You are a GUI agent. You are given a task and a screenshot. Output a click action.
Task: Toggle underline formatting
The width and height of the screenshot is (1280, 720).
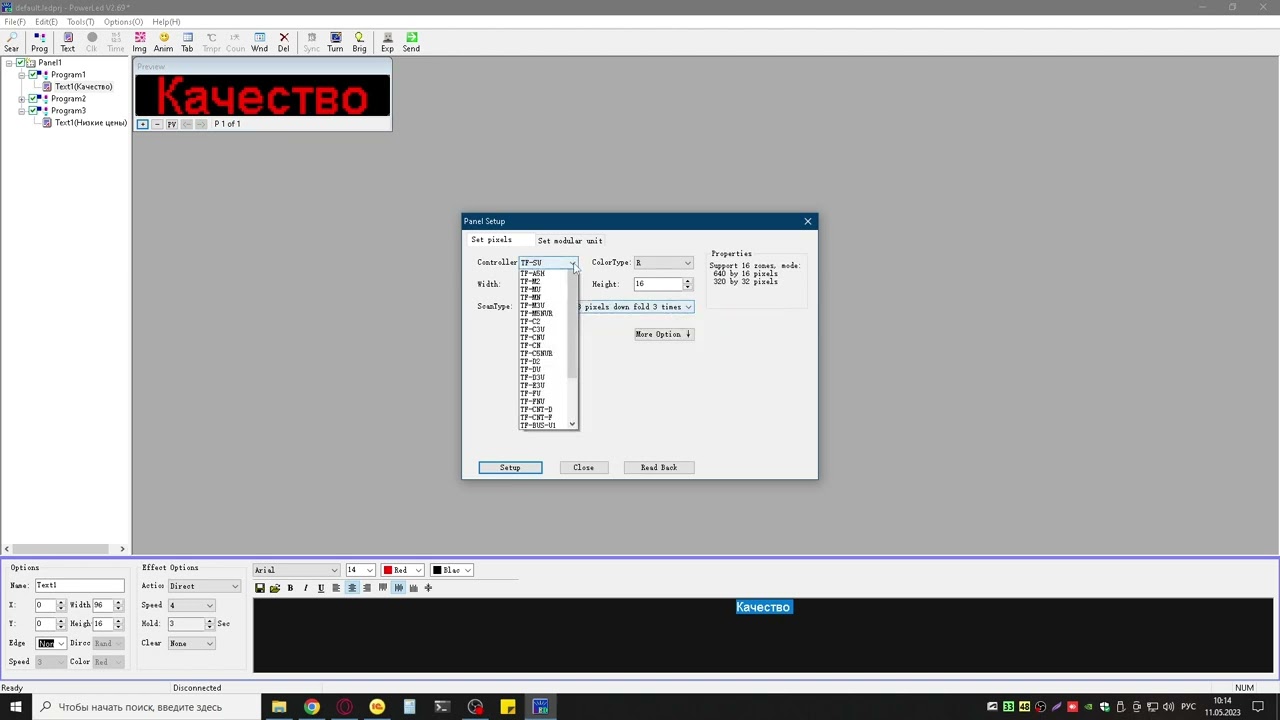pos(321,588)
